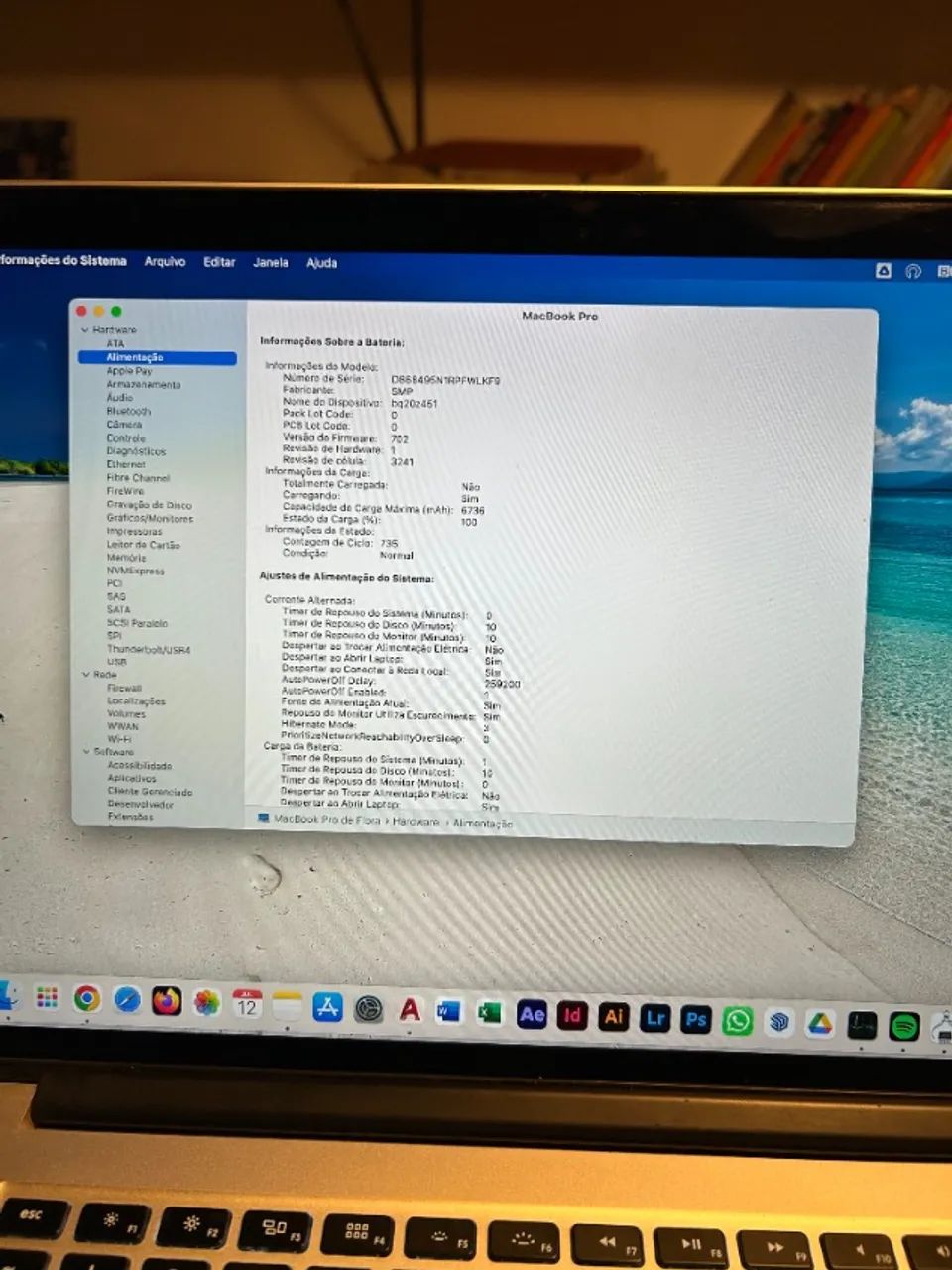Launch Adobe Photoshop from dock
Screen dimensions: 952x1270
[696, 1019]
